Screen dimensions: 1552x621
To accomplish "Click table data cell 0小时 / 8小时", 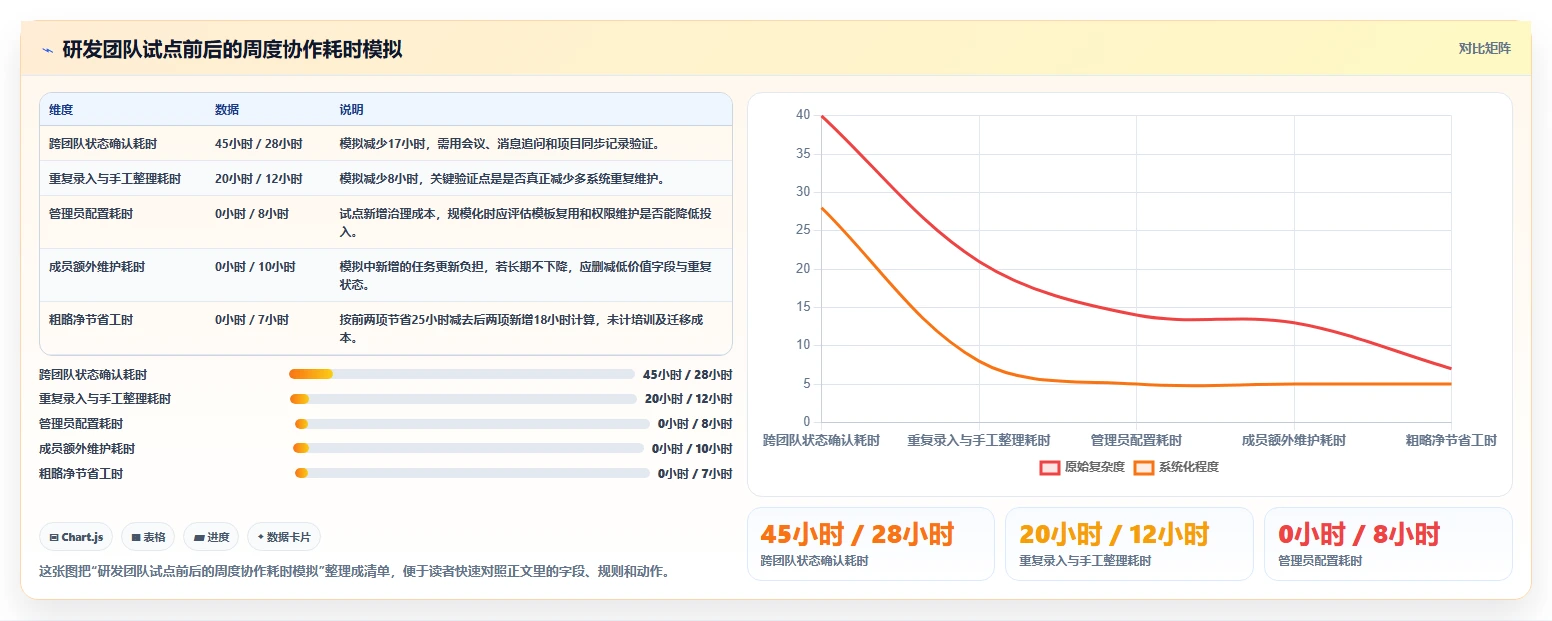I will pyautogui.click(x=252, y=214).
